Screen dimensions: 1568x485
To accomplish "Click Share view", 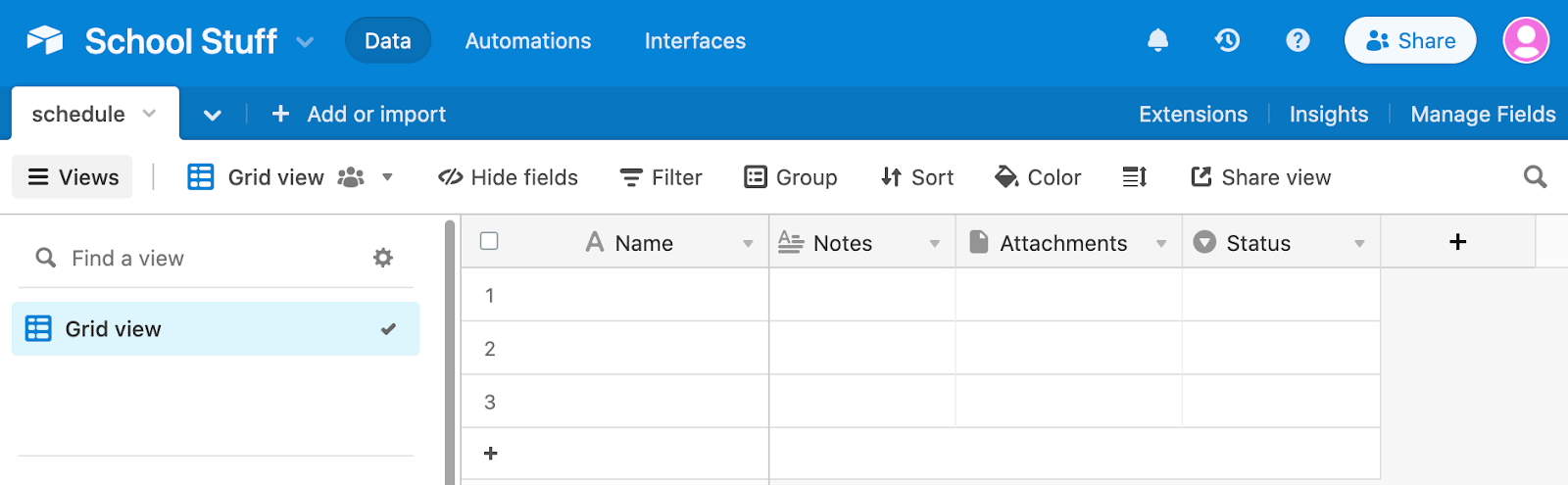I will pyautogui.click(x=1260, y=177).
